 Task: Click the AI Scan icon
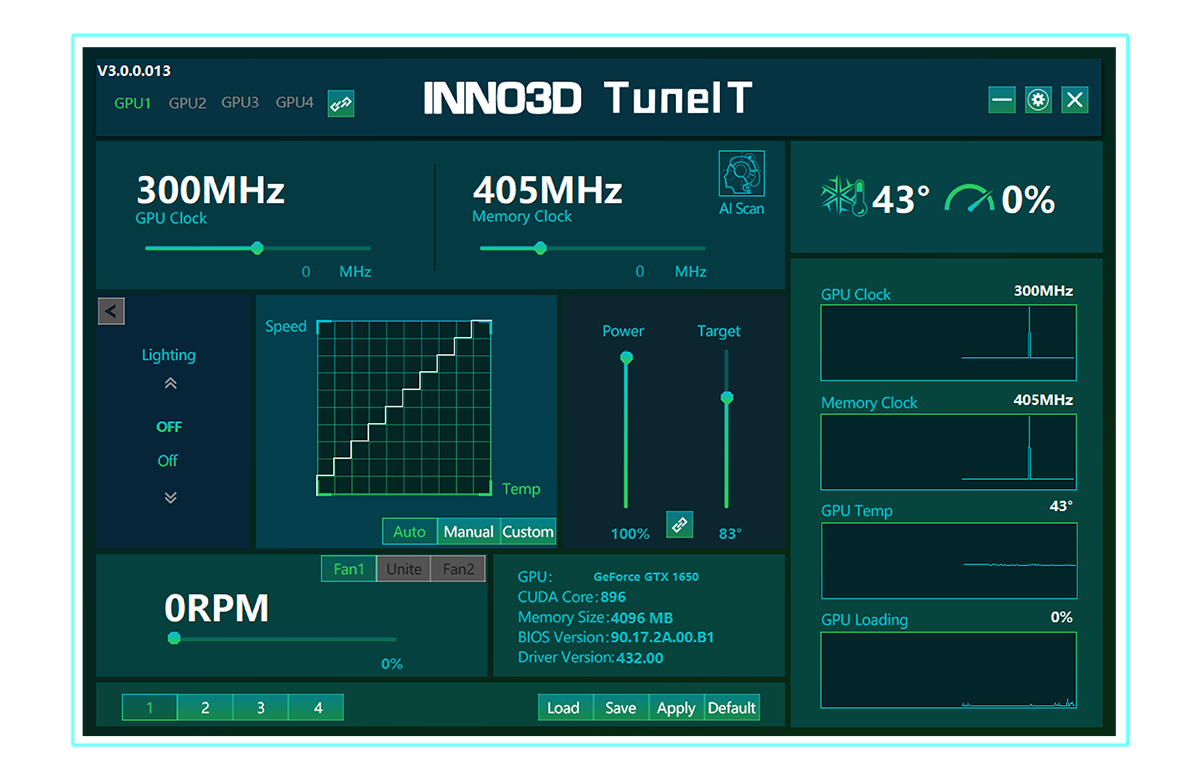coord(741,176)
